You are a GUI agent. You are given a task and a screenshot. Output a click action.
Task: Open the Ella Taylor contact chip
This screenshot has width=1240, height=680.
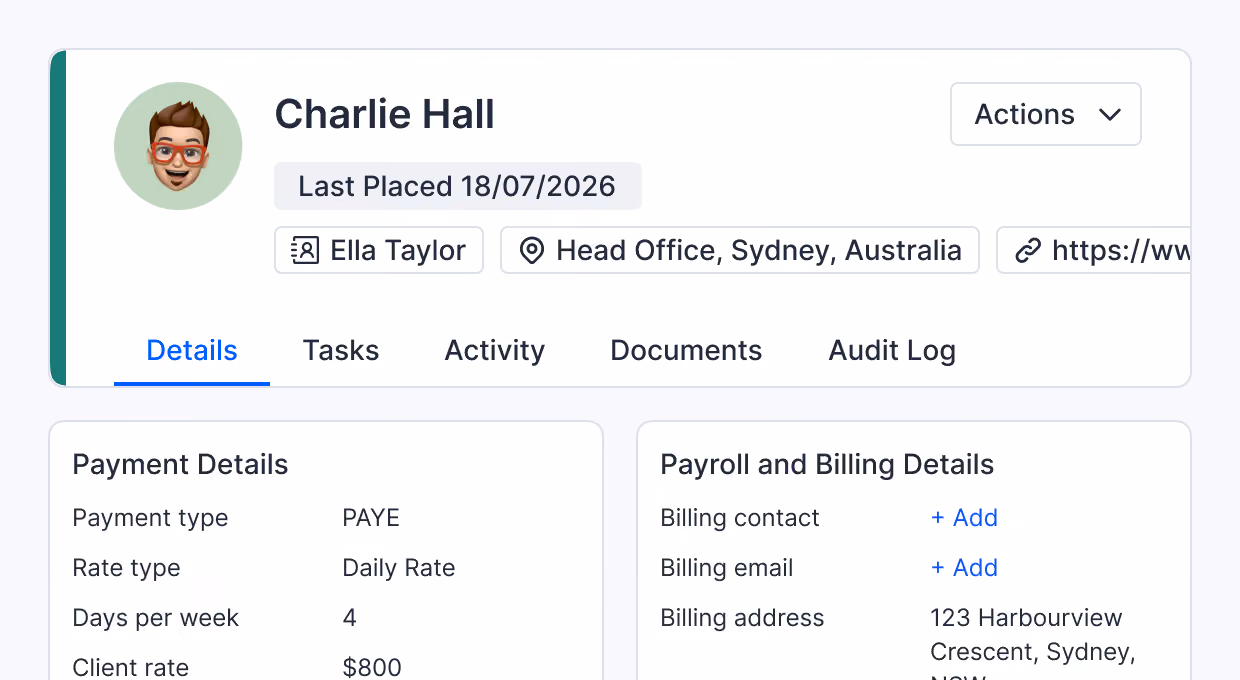(x=379, y=250)
